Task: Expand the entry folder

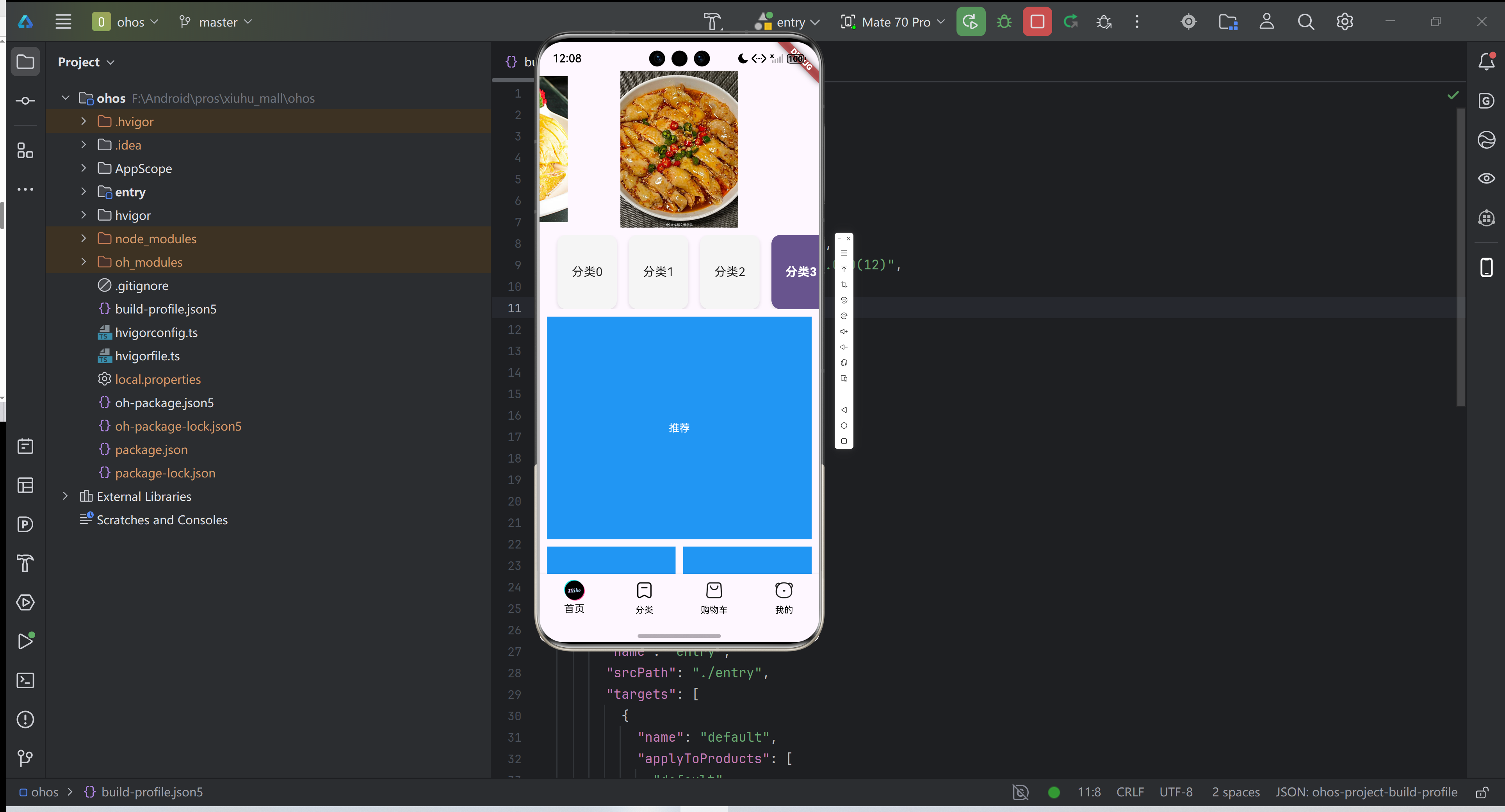Action: [84, 192]
